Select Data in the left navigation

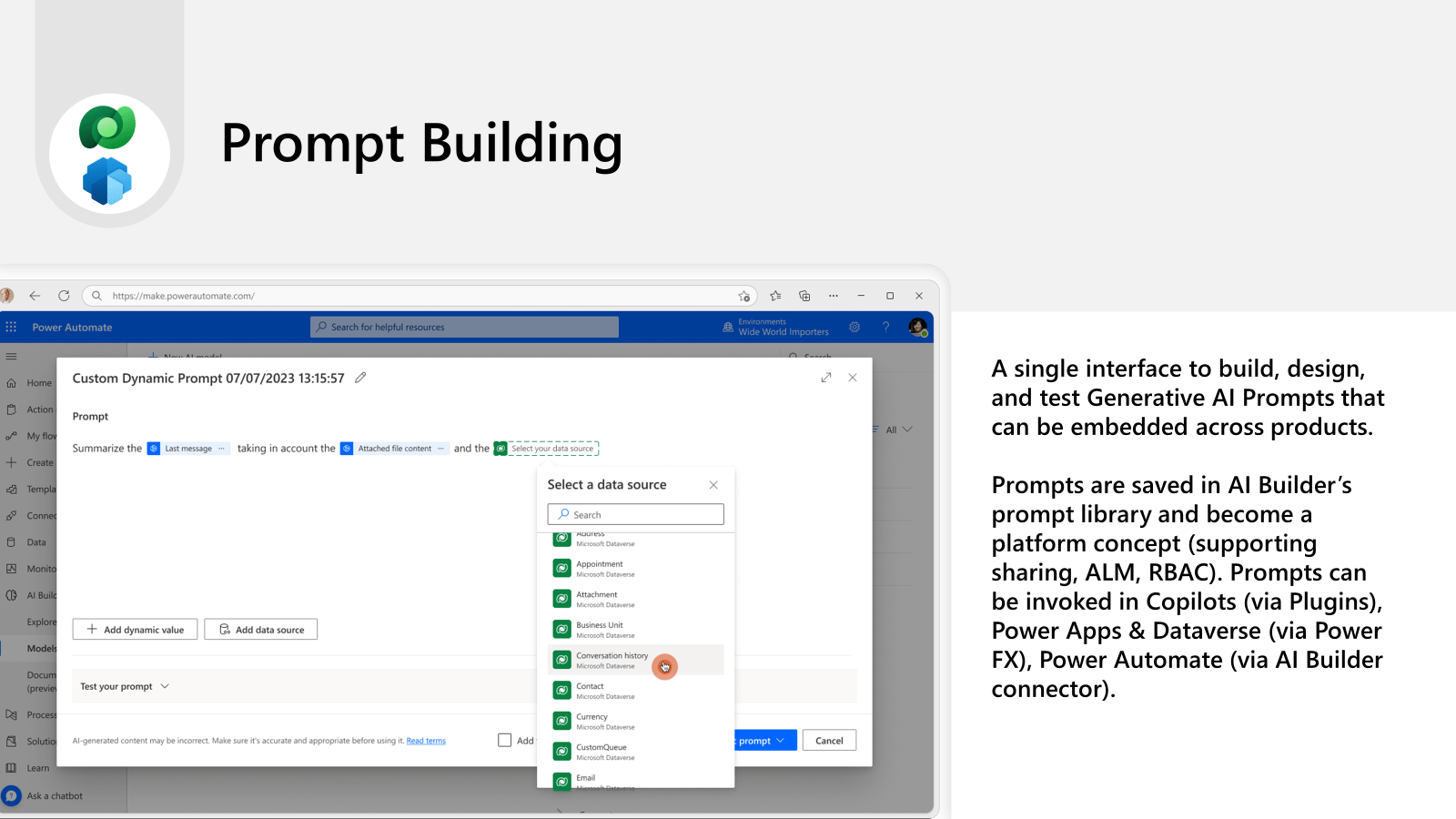(36, 542)
